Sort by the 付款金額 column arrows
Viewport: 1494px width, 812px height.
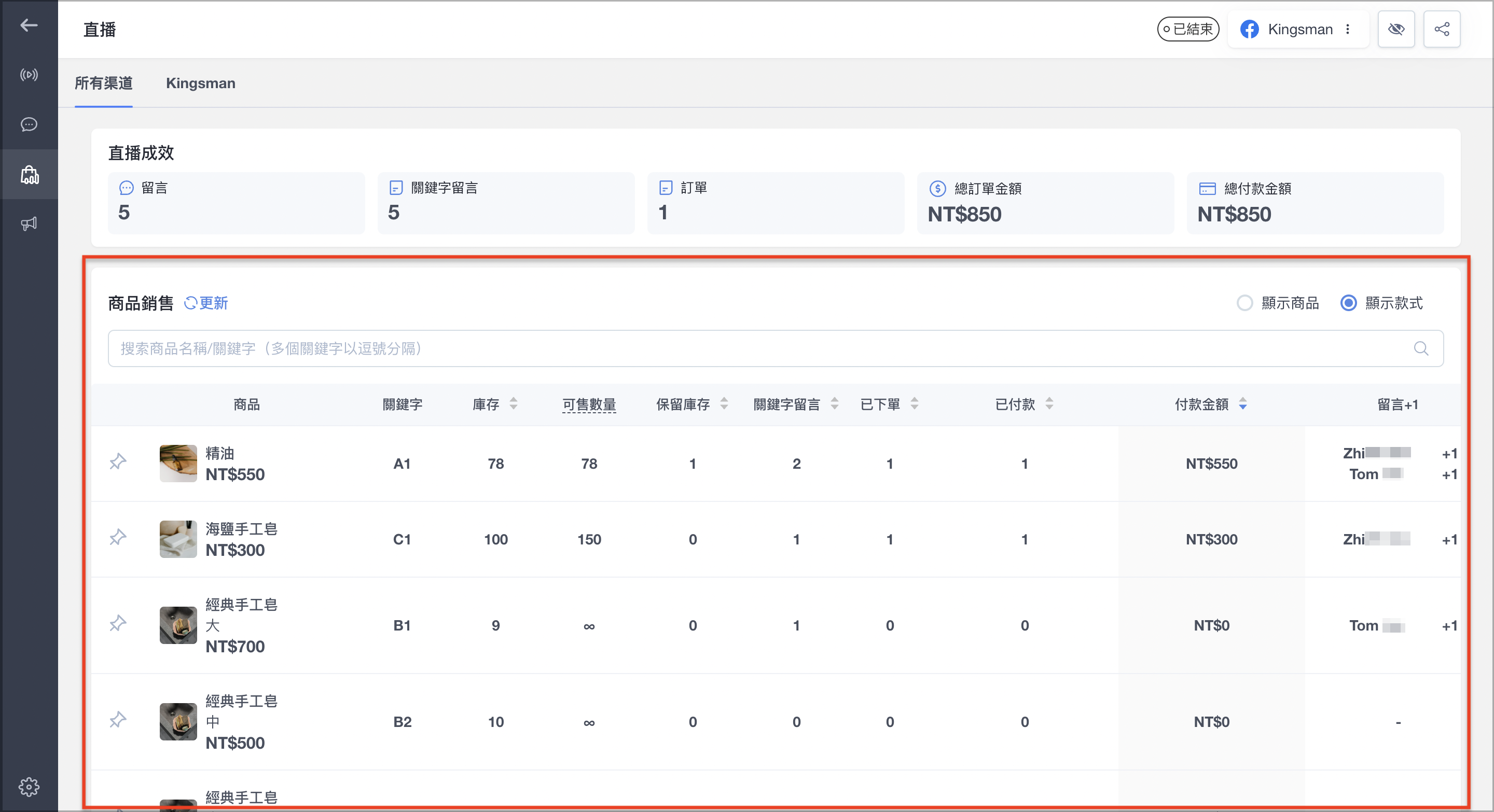point(1243,404)
